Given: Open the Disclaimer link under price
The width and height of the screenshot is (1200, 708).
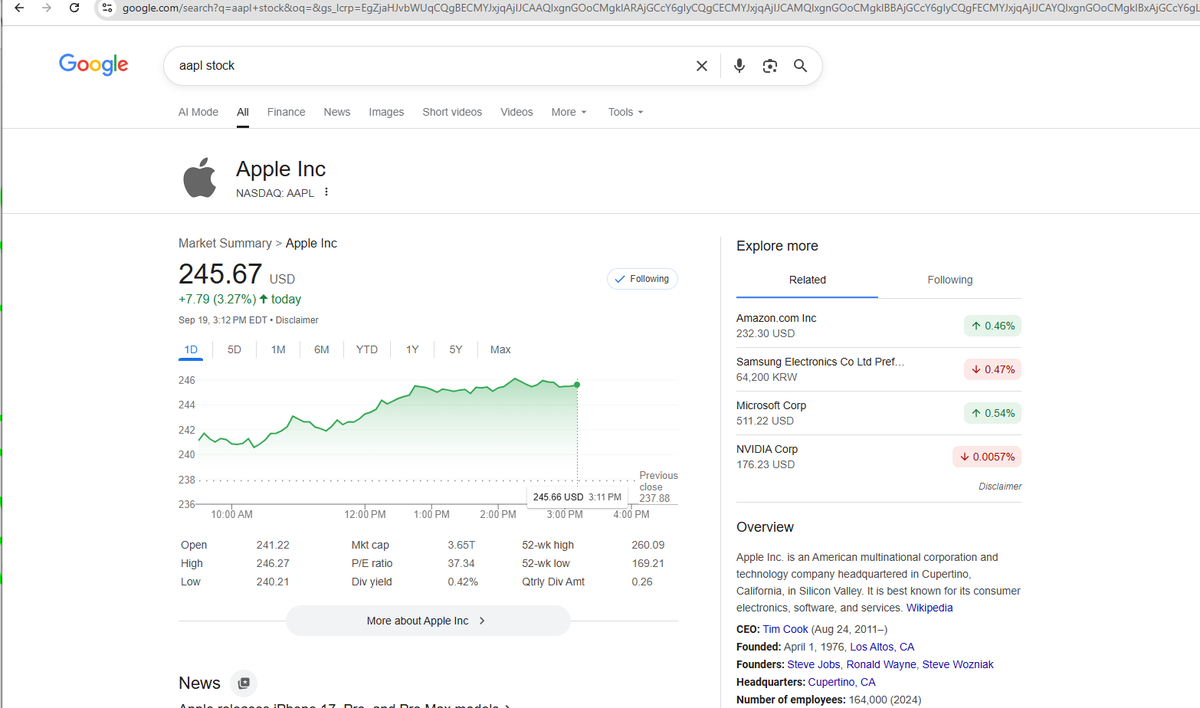Looking at the screenshot, I should (297, 320).
